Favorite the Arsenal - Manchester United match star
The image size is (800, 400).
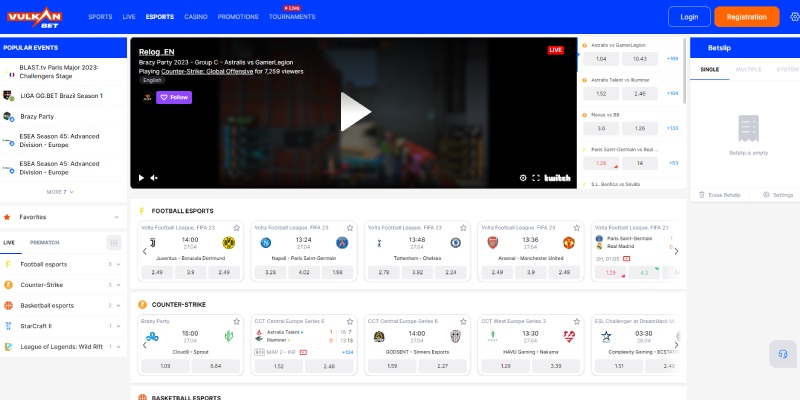click(x=577, y=228)
